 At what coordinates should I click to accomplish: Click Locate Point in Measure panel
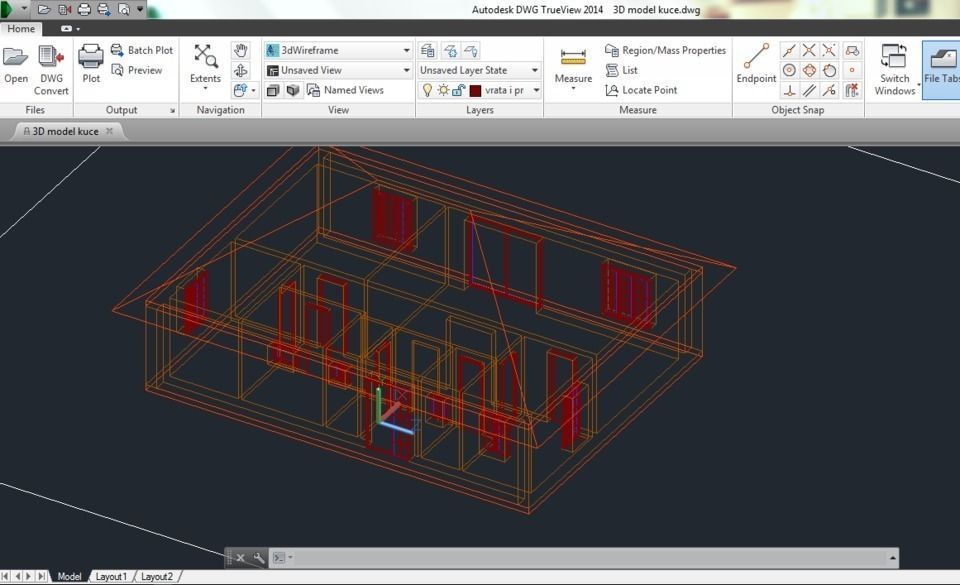640,90
